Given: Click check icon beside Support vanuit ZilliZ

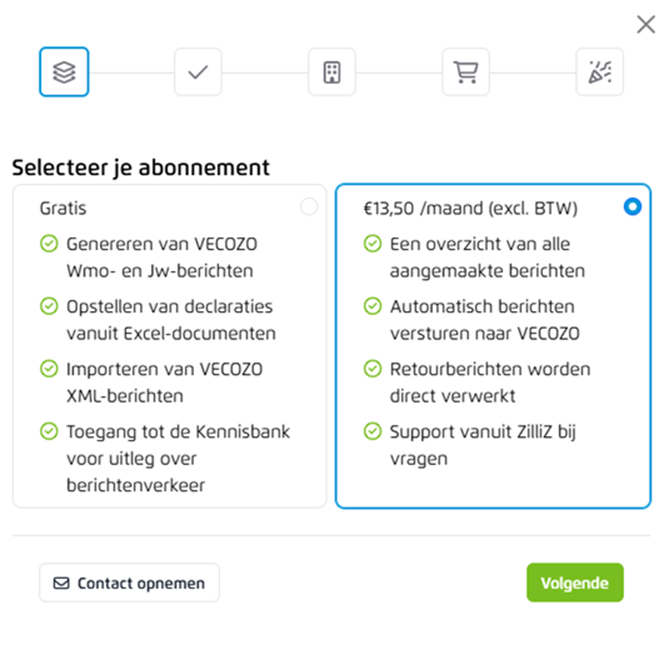Looking at the screenshot, I should (x=372, y=432).
